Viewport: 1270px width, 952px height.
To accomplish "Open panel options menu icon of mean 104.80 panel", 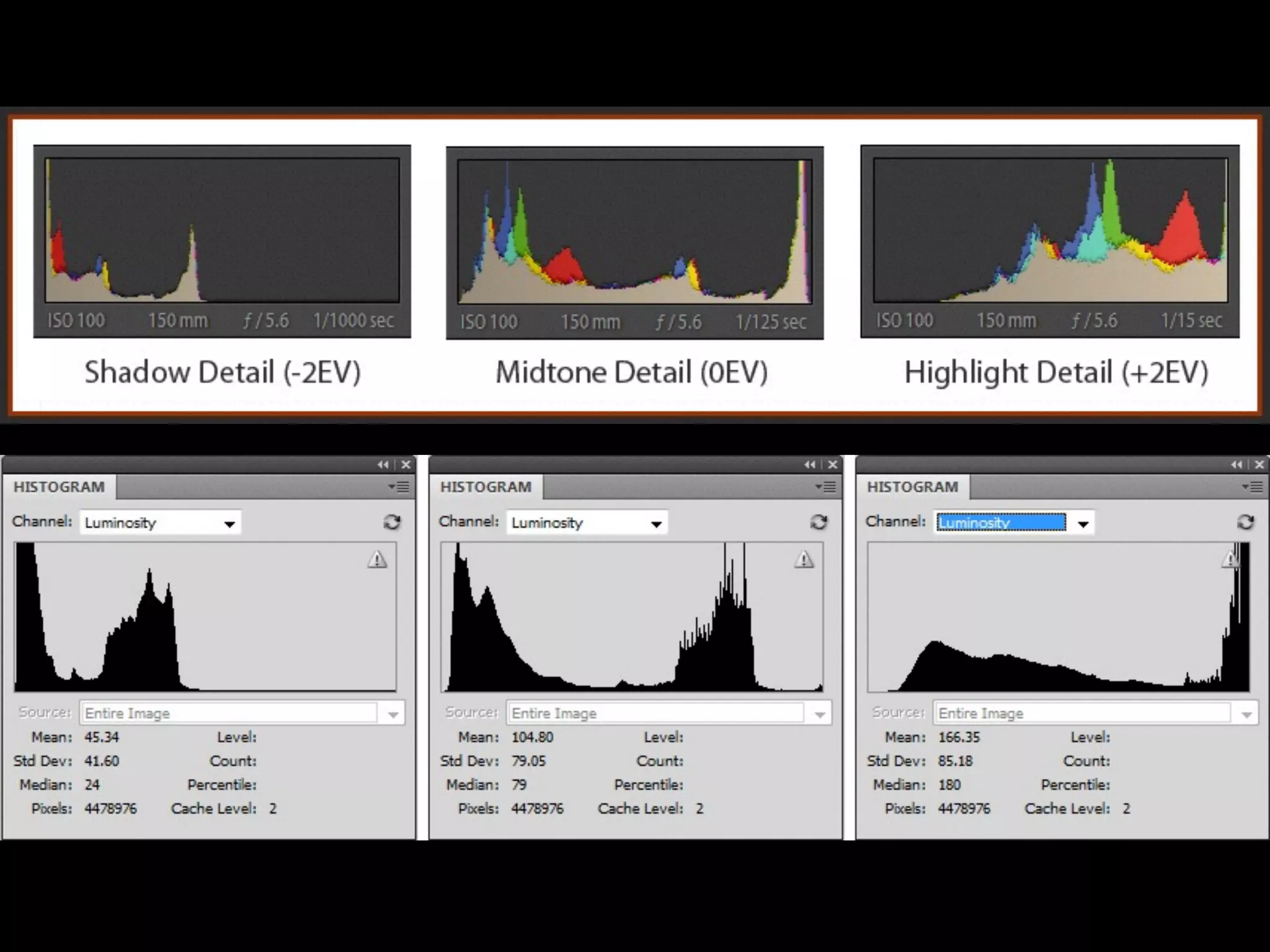I will 826,487.
